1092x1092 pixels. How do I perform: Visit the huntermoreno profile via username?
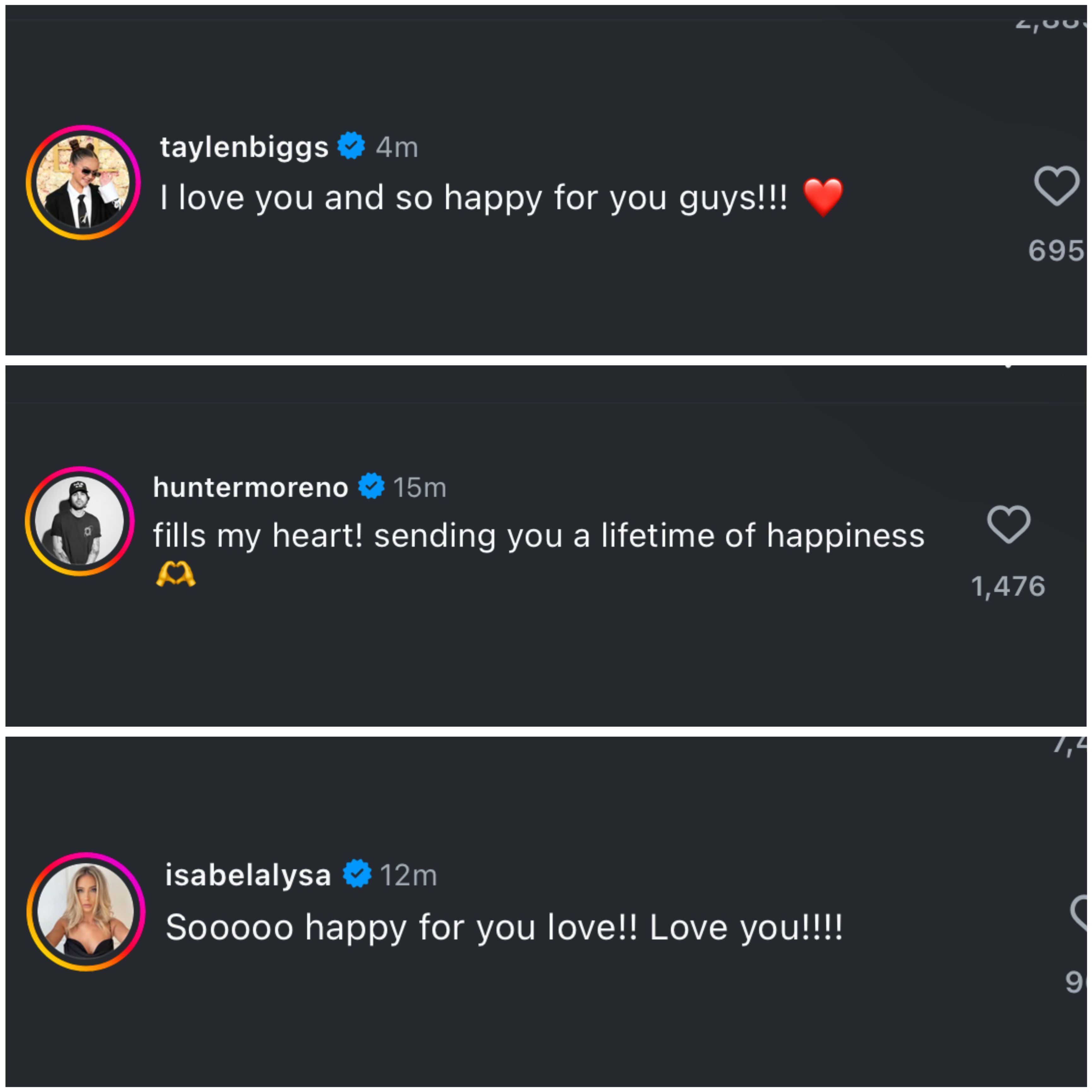(x=250, y=487)
